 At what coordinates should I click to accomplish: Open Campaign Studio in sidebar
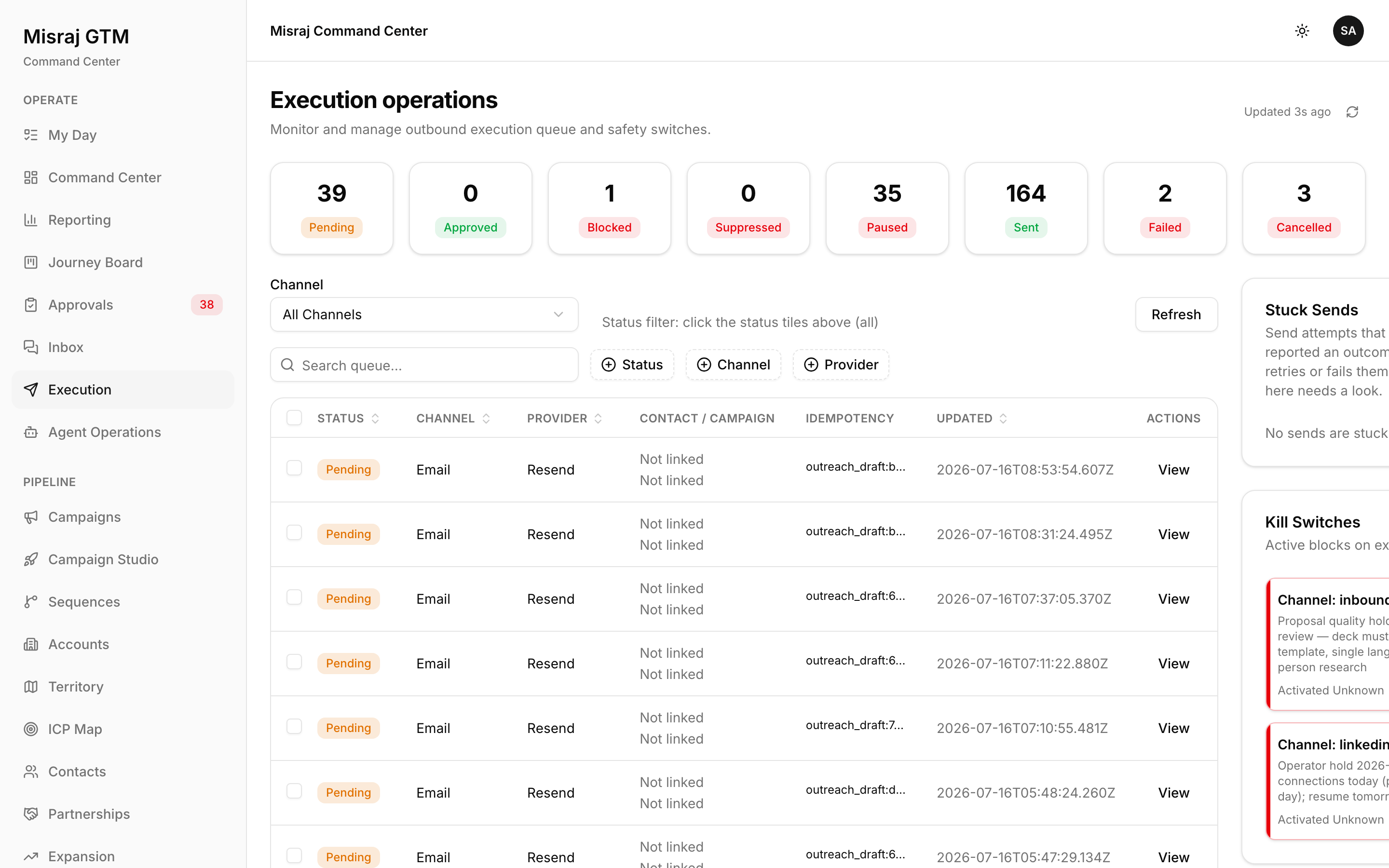[x=123, y=560]
